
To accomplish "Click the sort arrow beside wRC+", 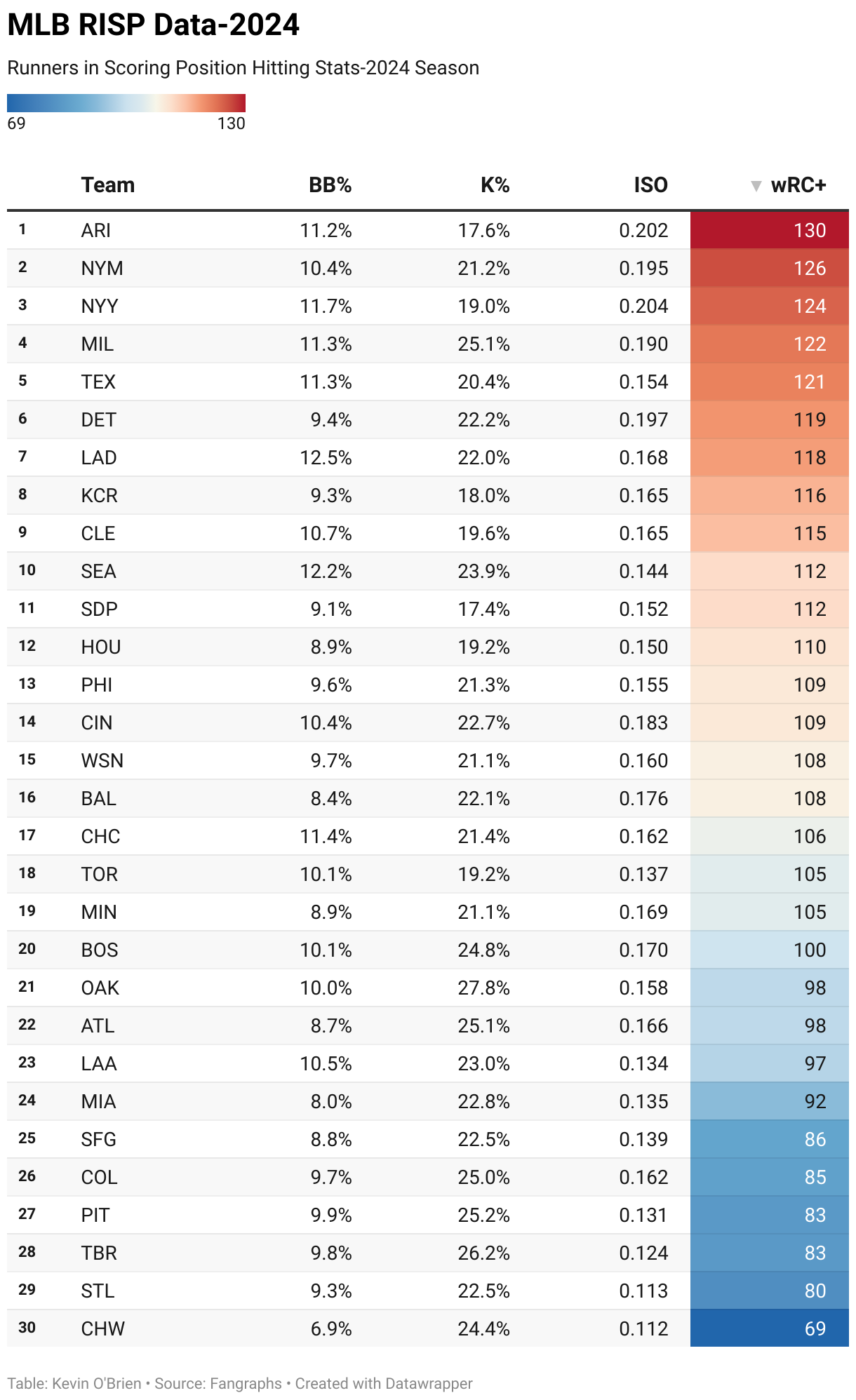I will (x=756, y=186).
